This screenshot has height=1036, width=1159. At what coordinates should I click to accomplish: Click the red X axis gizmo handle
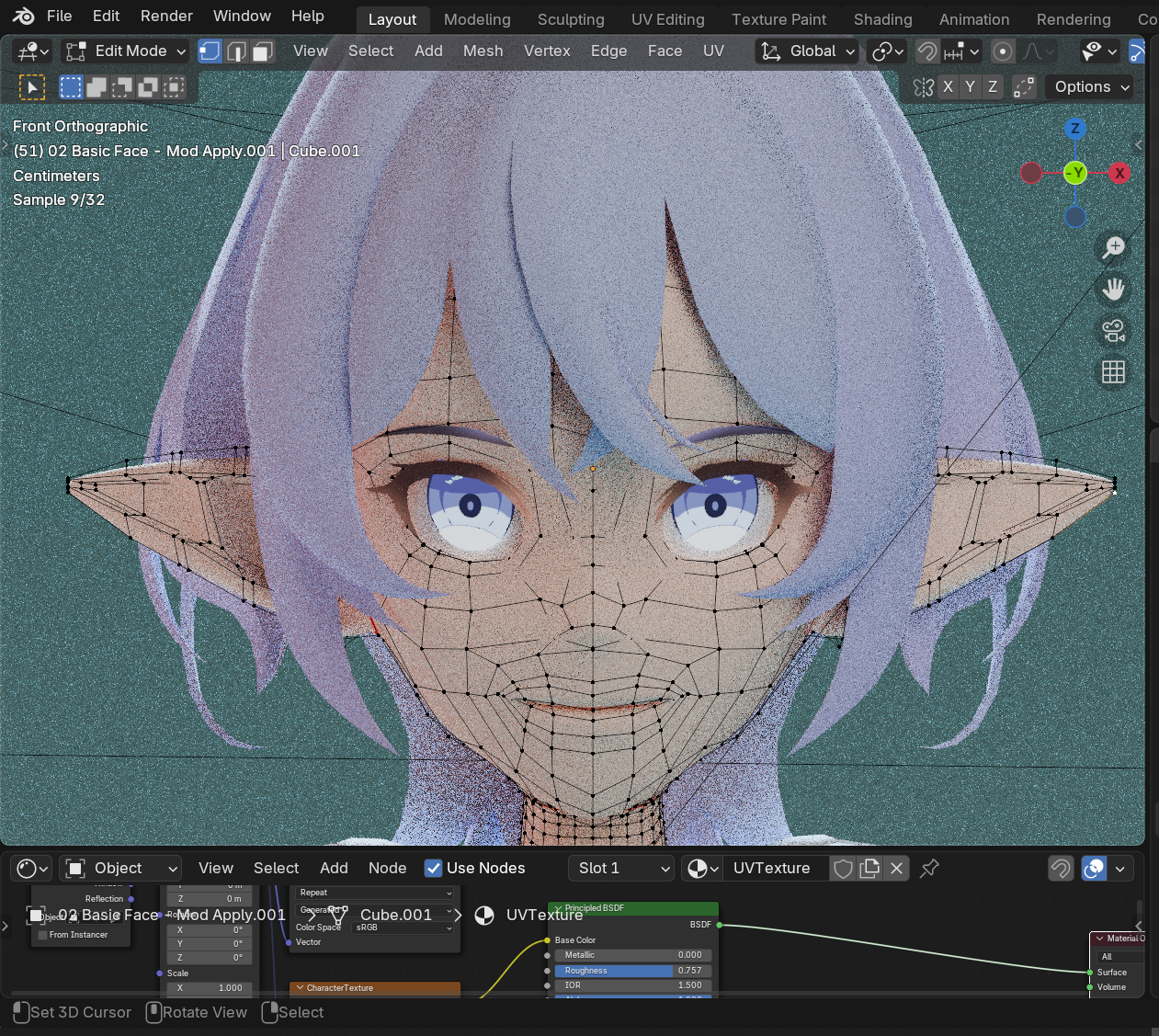click(x=1119, y=173)
